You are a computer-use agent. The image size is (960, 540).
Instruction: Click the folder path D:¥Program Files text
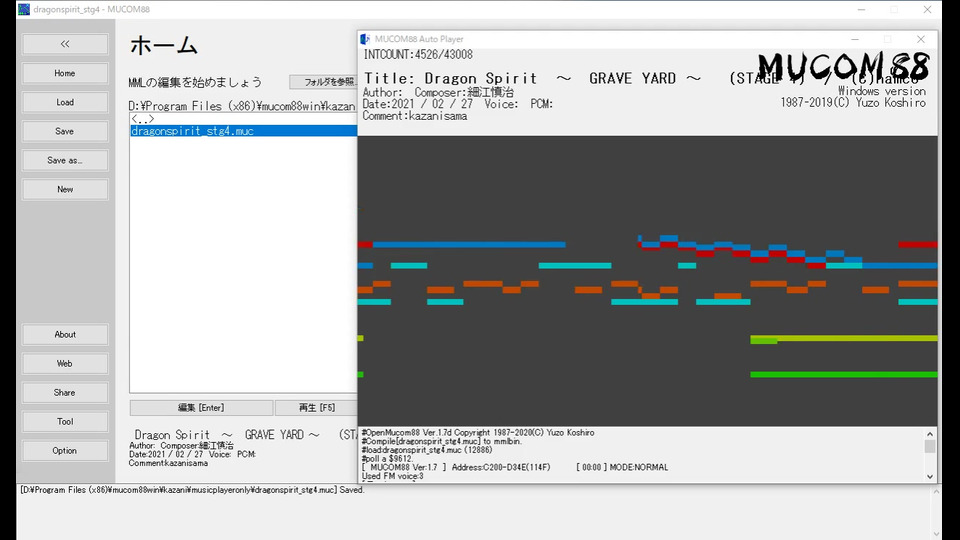click(242, 106)
